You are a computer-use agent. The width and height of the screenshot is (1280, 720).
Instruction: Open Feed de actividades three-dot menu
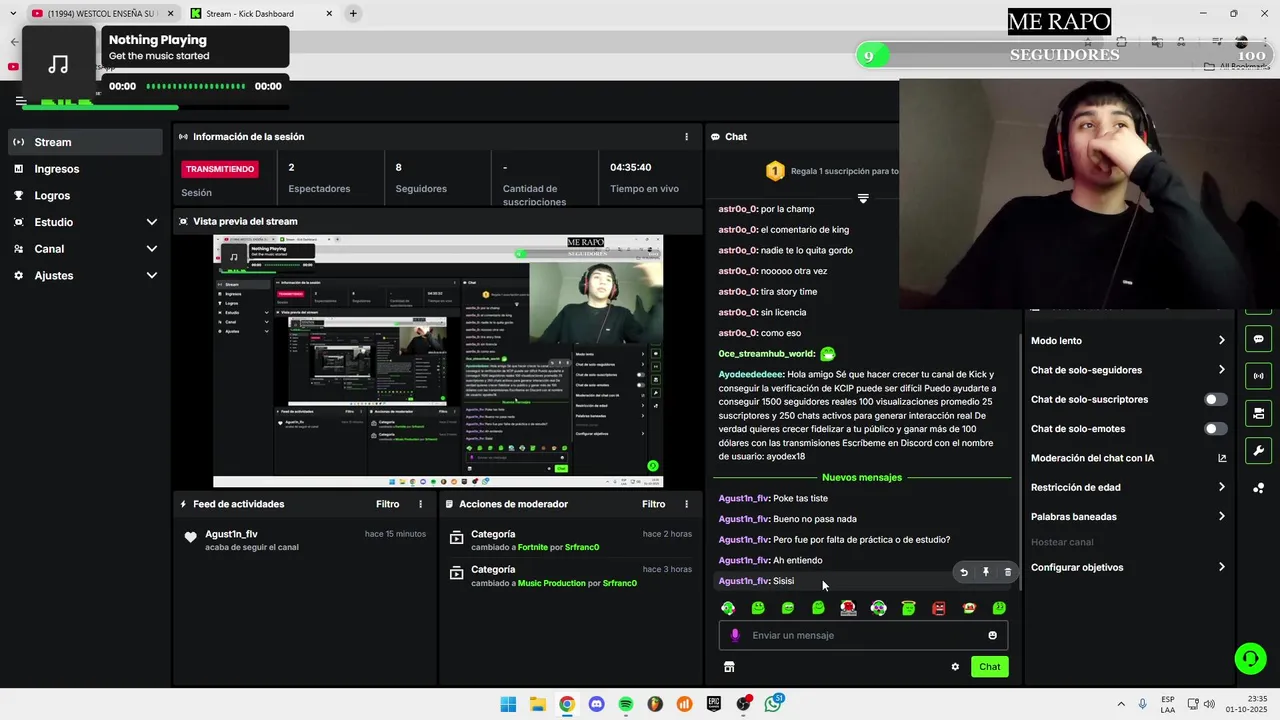tap(420, 504)
